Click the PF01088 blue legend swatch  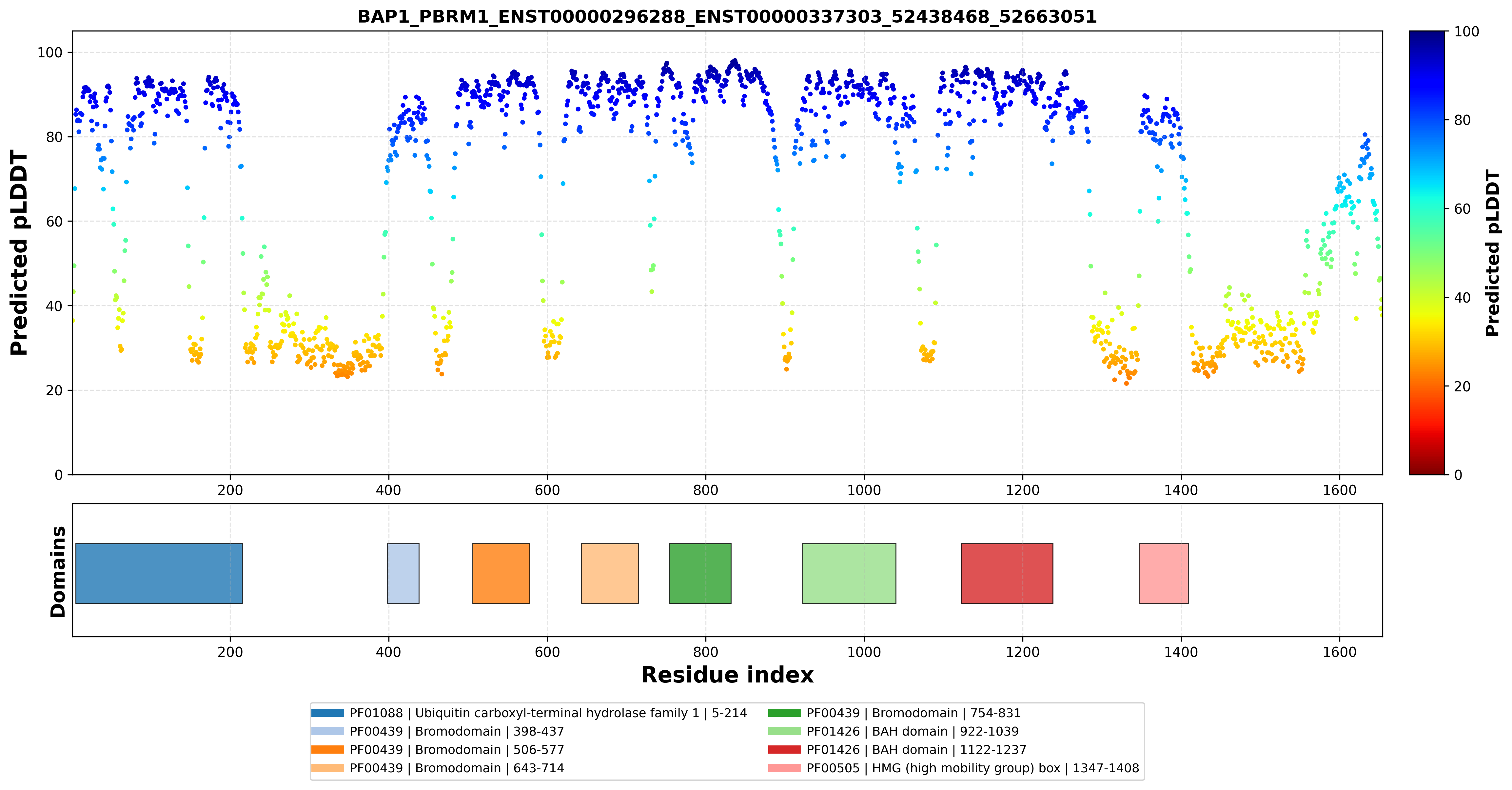(x=327, y=713)
